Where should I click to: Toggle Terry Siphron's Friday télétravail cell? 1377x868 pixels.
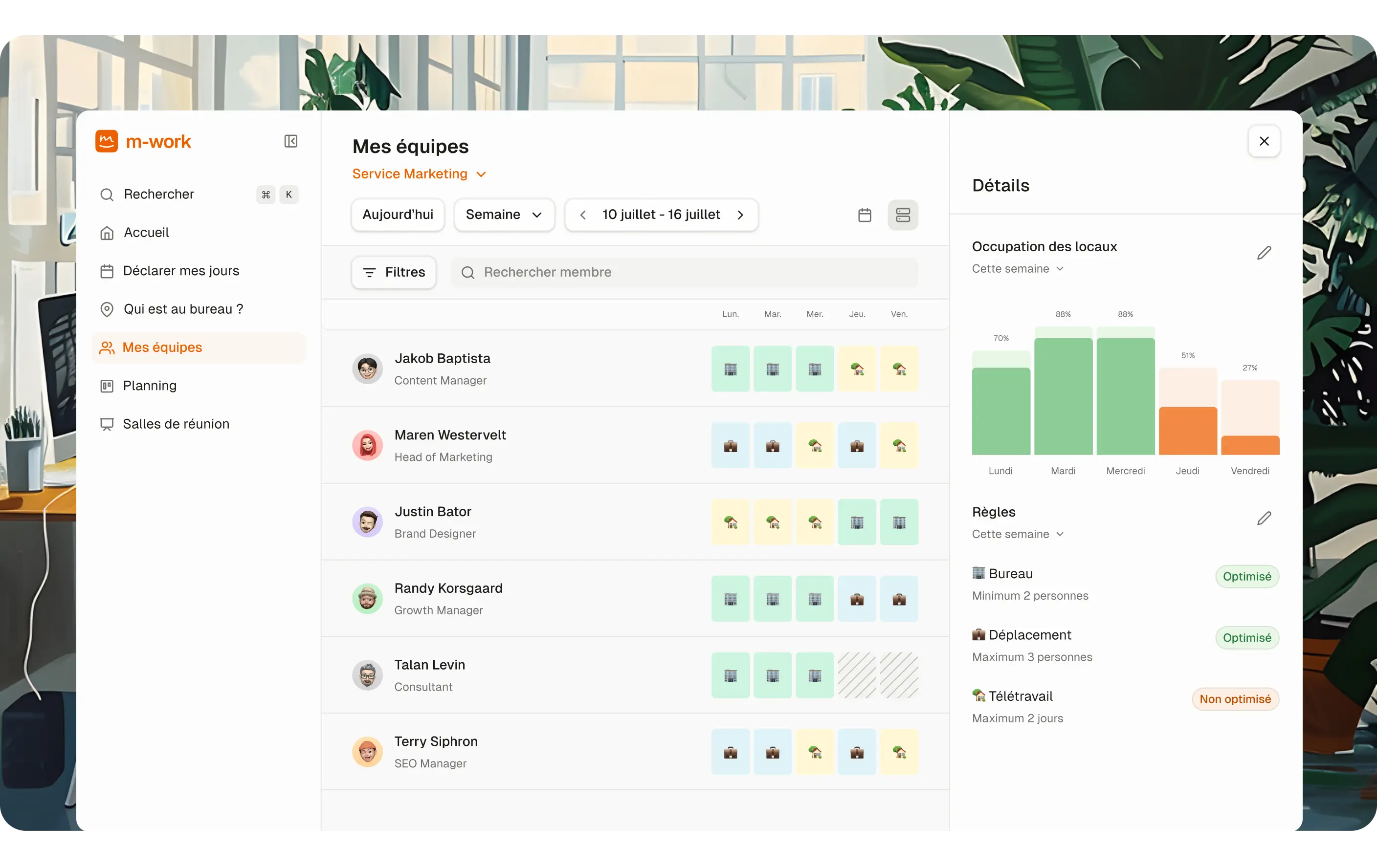click(899, 752)
